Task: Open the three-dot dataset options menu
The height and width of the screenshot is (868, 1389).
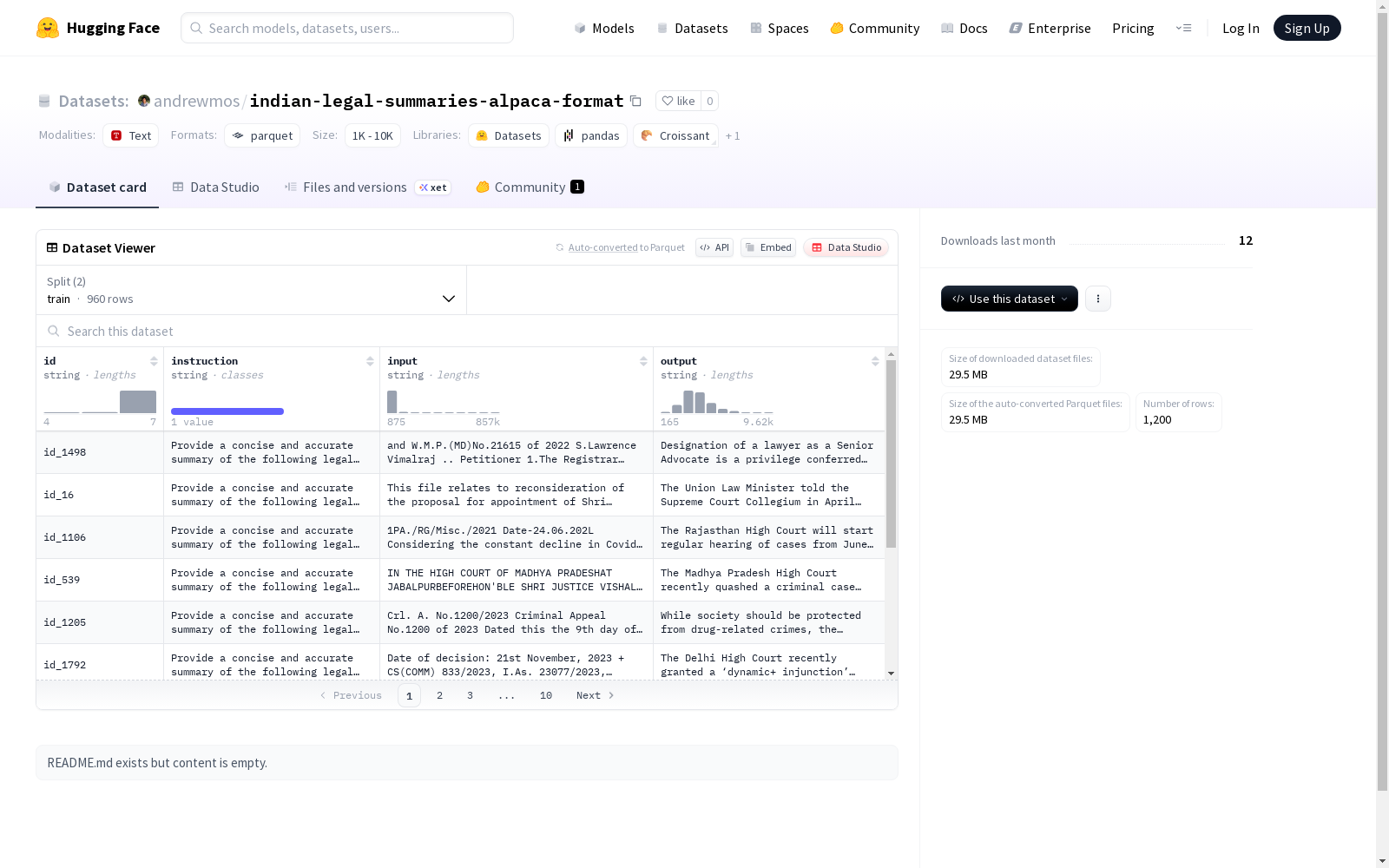Action: tap(1098, 299)
